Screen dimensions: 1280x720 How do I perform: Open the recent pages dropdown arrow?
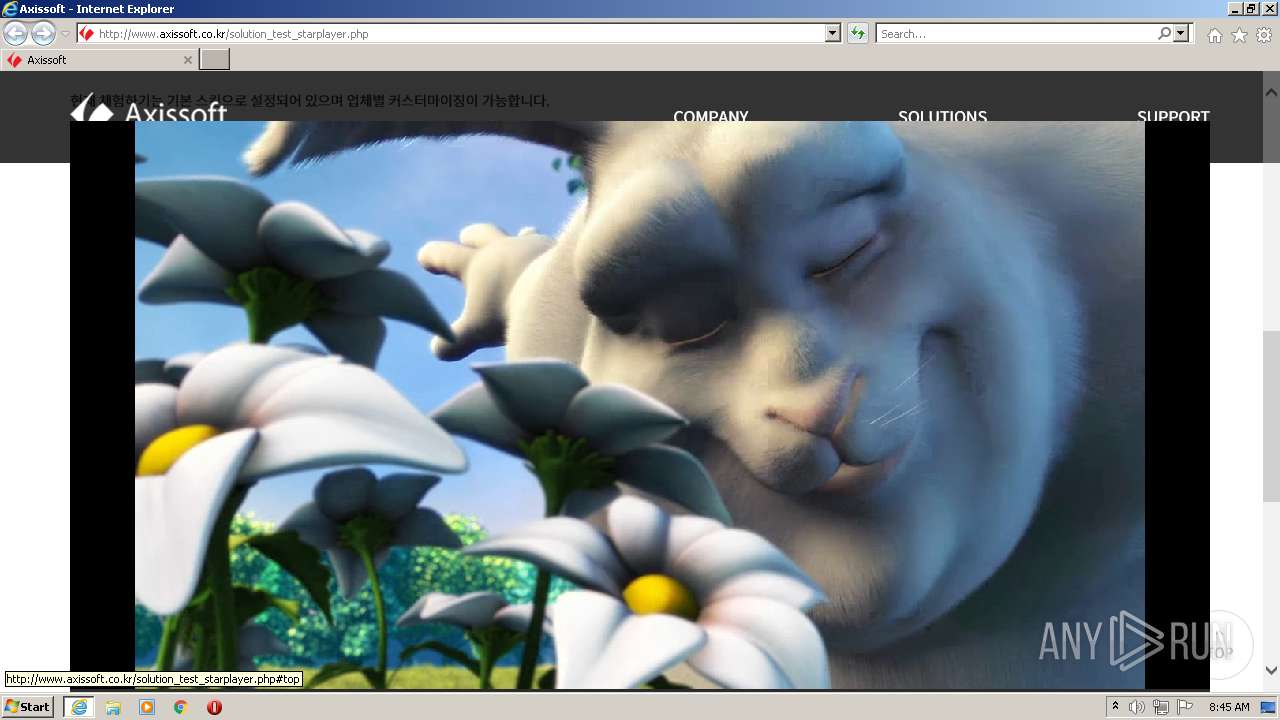click(65, 34)
